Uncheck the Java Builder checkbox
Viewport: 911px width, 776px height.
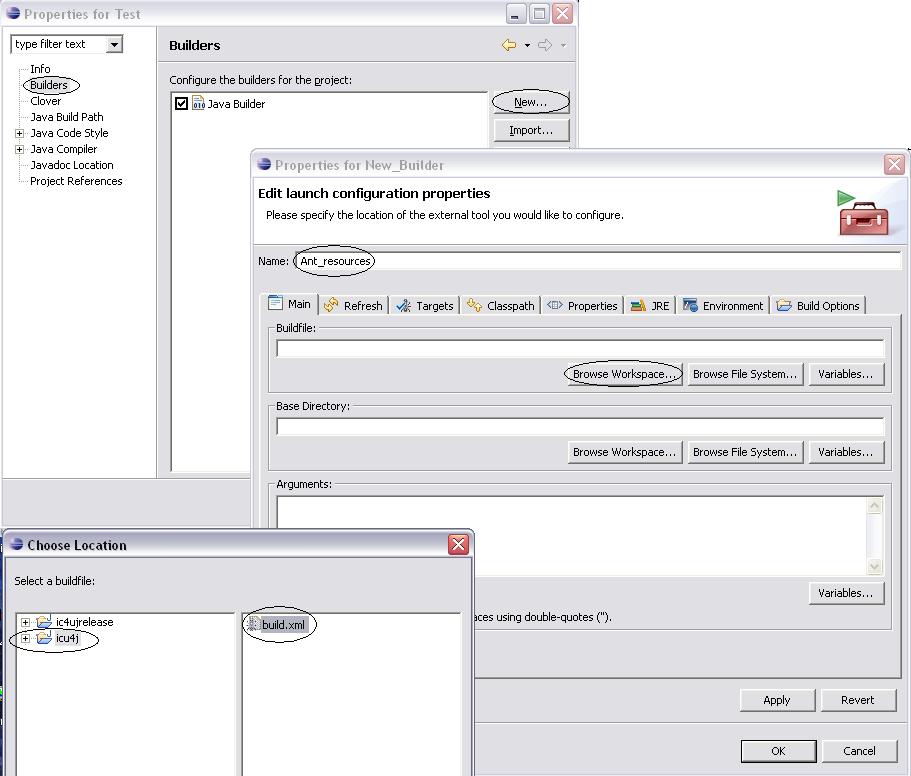(x=181, y=104)
